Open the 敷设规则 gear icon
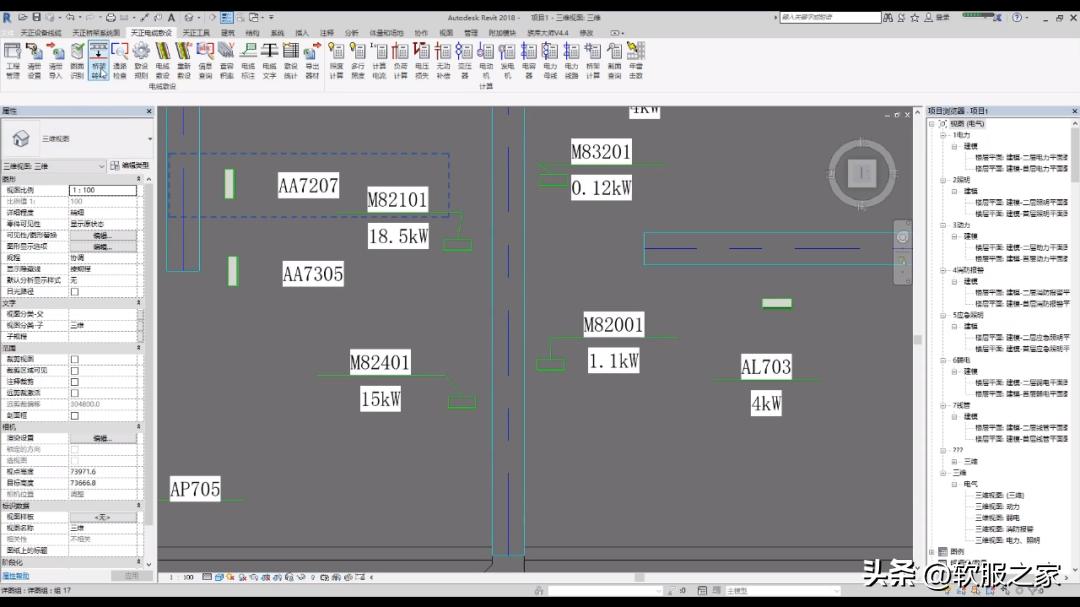Viewport: 1080px width, 607px height. (x=141, y=52)
